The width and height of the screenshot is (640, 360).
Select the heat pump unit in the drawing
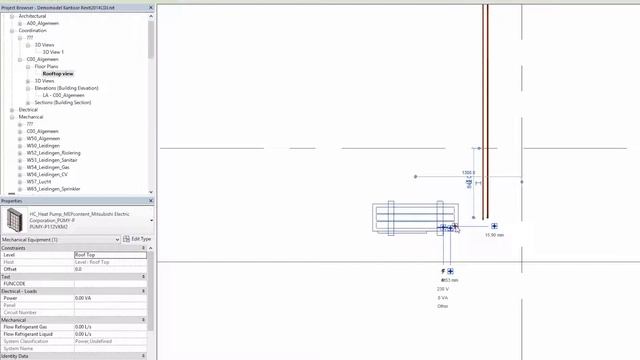pos(415,218)
